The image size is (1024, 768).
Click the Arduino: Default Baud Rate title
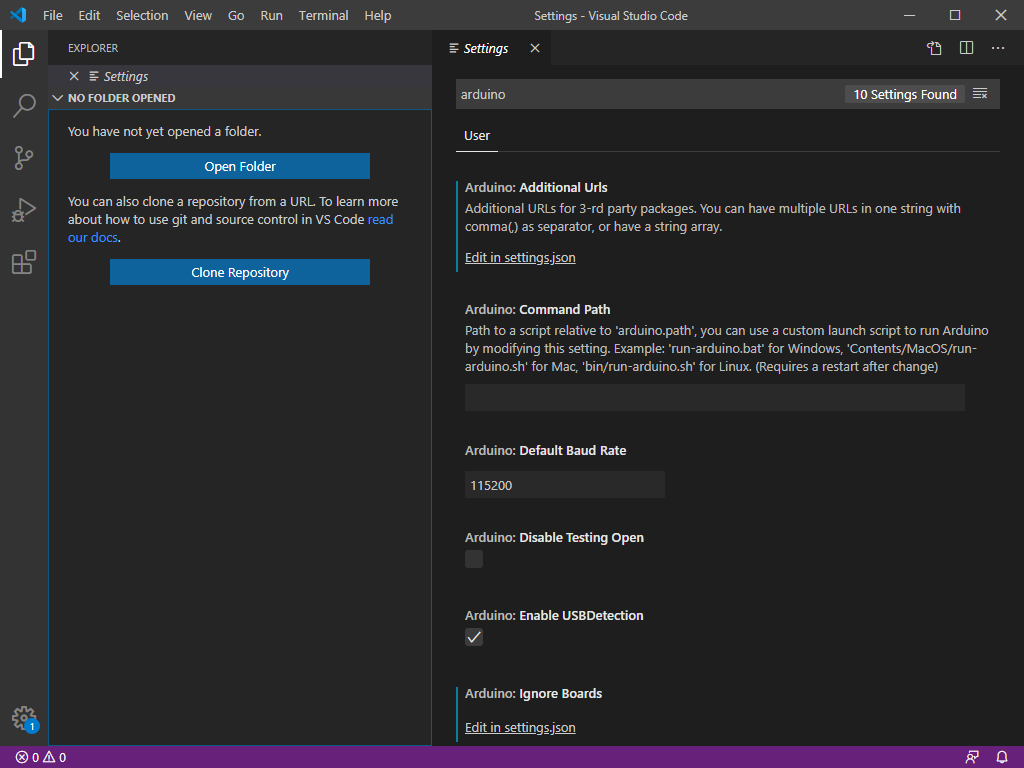click(x=545, y=451)
